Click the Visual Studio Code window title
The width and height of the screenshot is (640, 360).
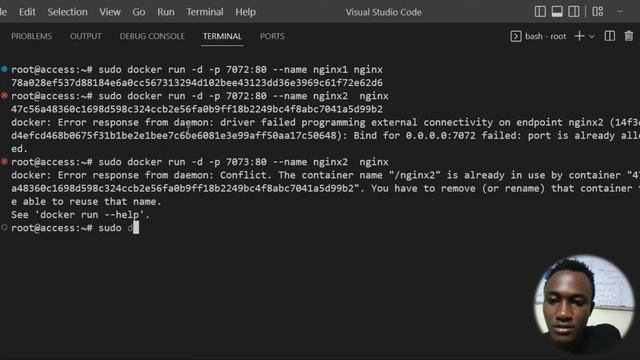tap(384, 12)
